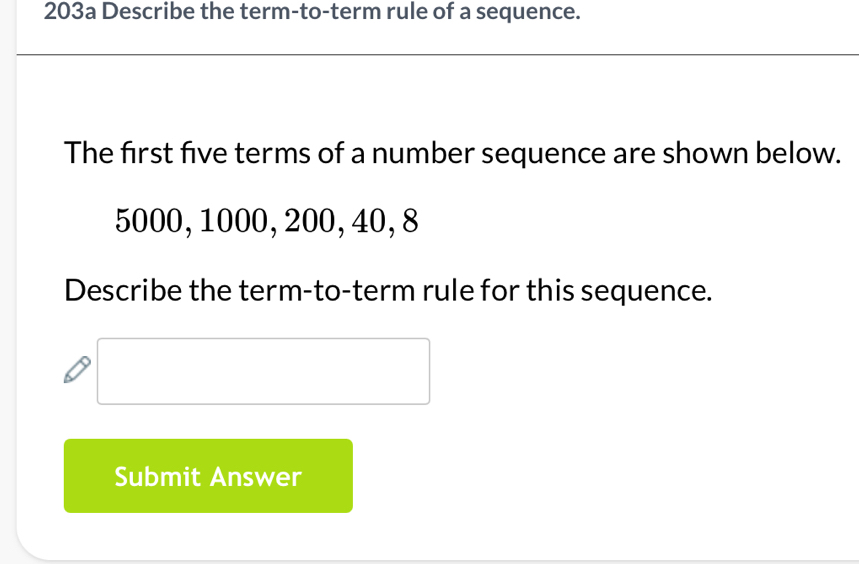
Task: Focus the empty answer input field
Action: [263, 371]
